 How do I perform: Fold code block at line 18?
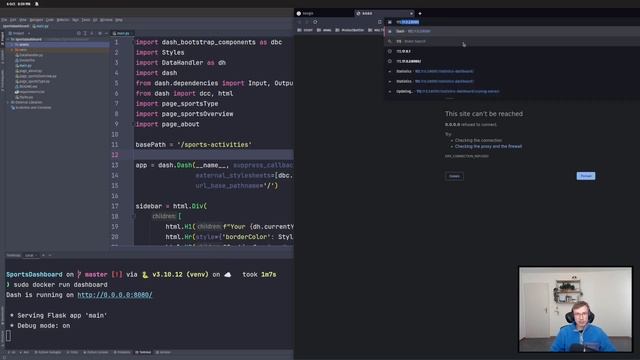133,216
